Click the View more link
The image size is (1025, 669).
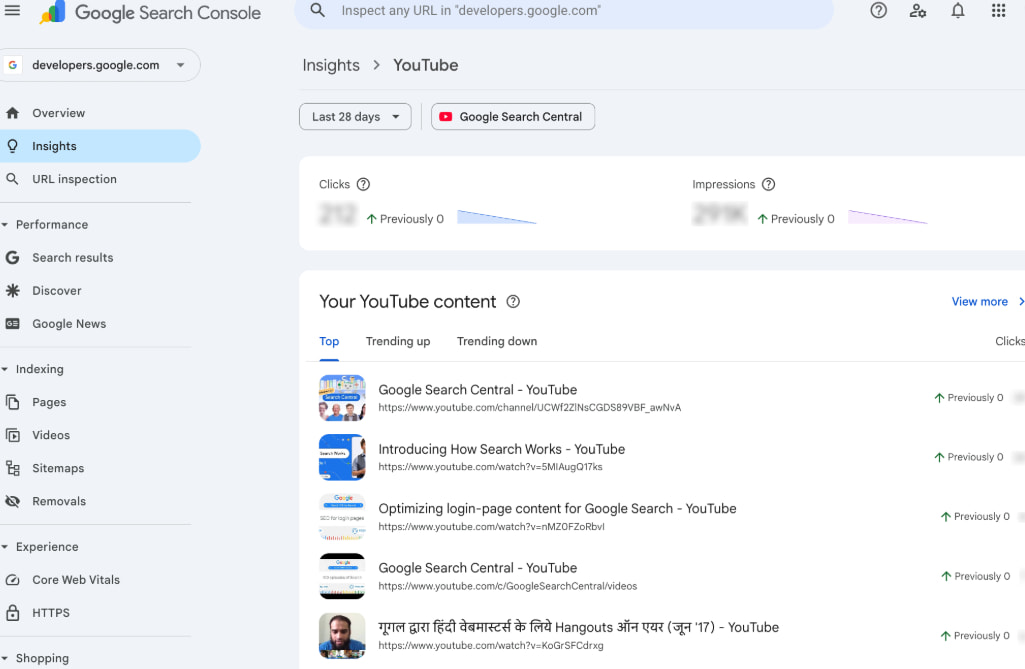pyautogui.click(x=980, y=301)
